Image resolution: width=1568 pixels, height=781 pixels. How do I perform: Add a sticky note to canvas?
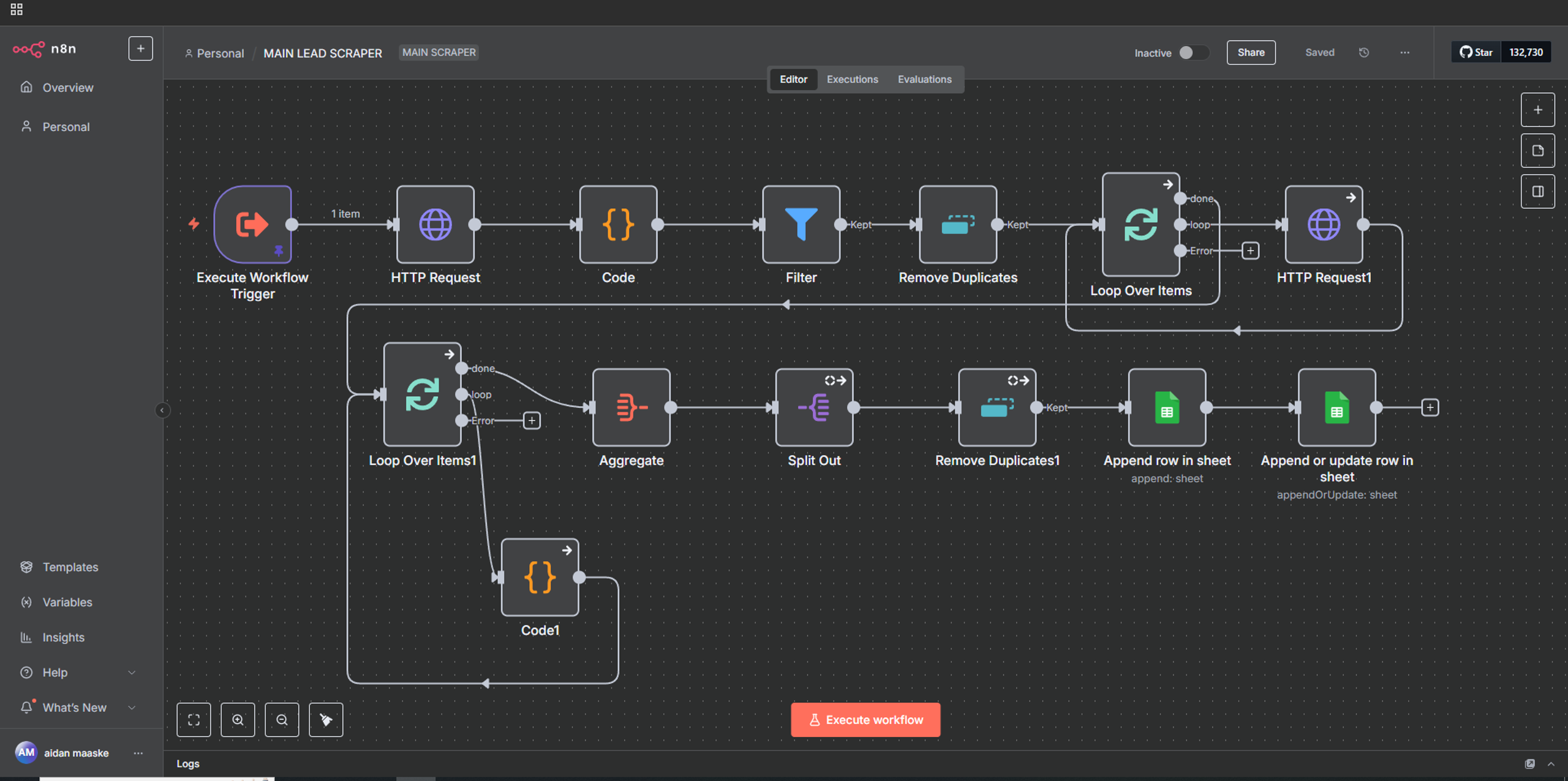pyautogui.click(x=1537, y=151)
